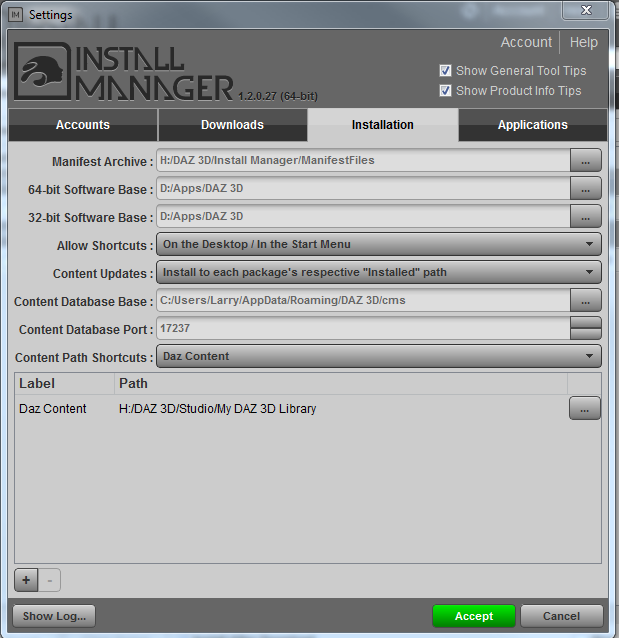Click the Content Database Base path field
The height and width of the screenshot is (638, 619).
click(x=363, y=300)
